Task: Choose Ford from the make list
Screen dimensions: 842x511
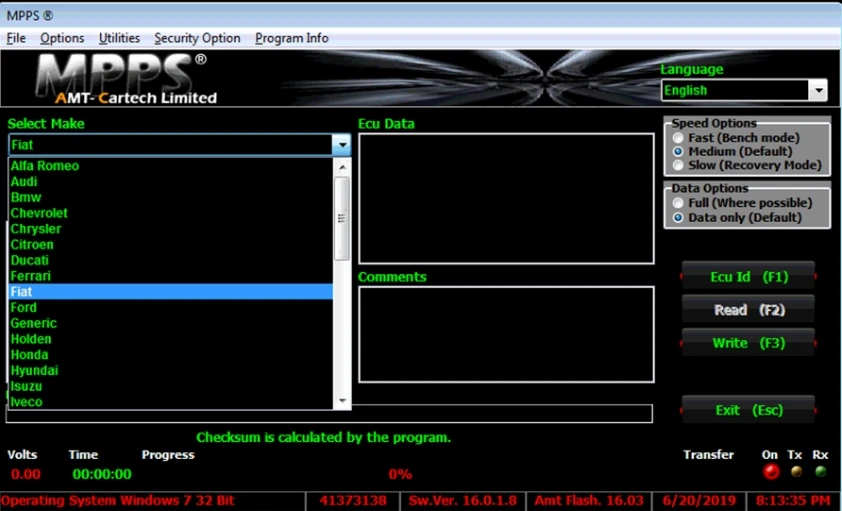Action: click(x=171, y=308)
